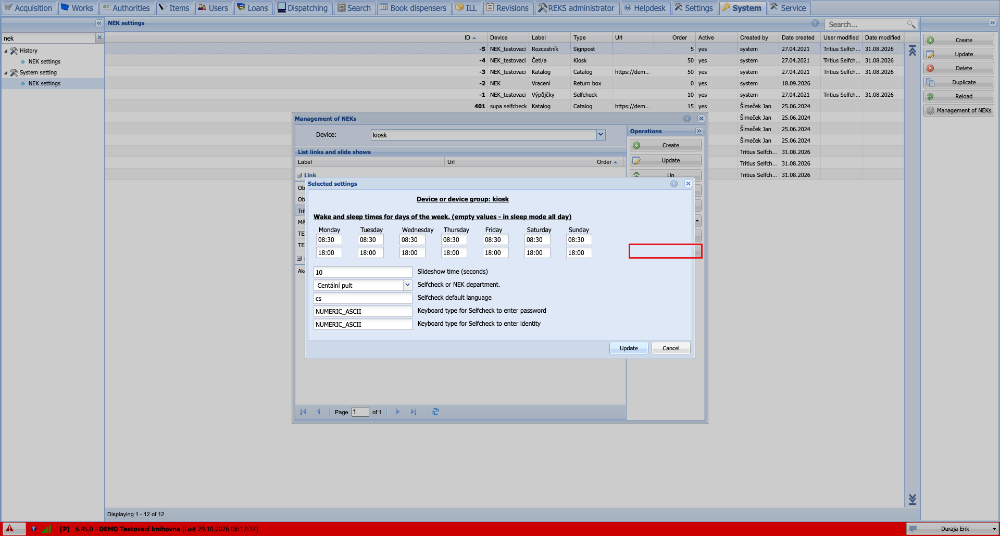Collapse the History tree node
1000x536 pixels.
click(x=6, y=51)
